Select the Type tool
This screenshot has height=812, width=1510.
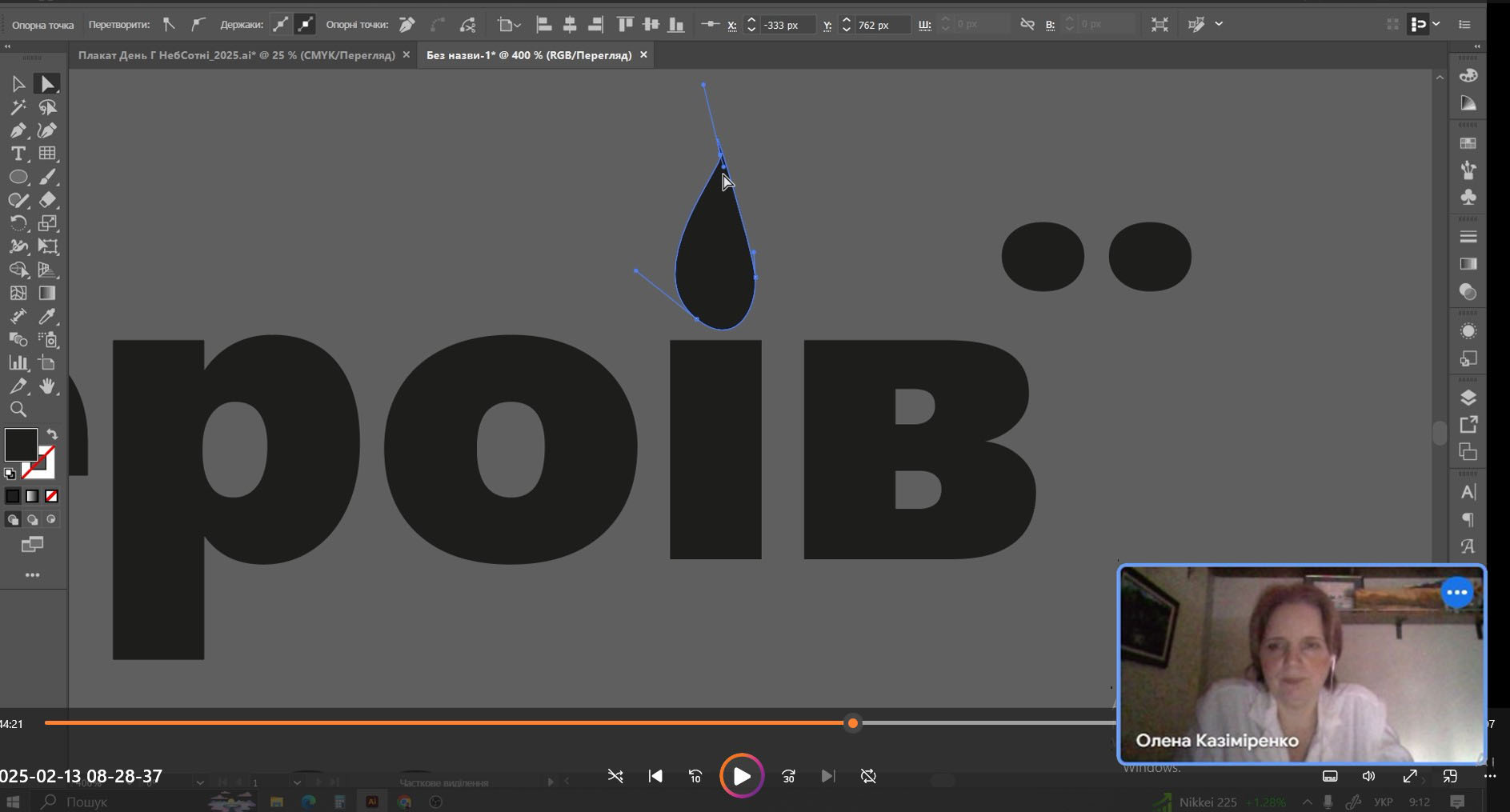(x=18, y=154)
